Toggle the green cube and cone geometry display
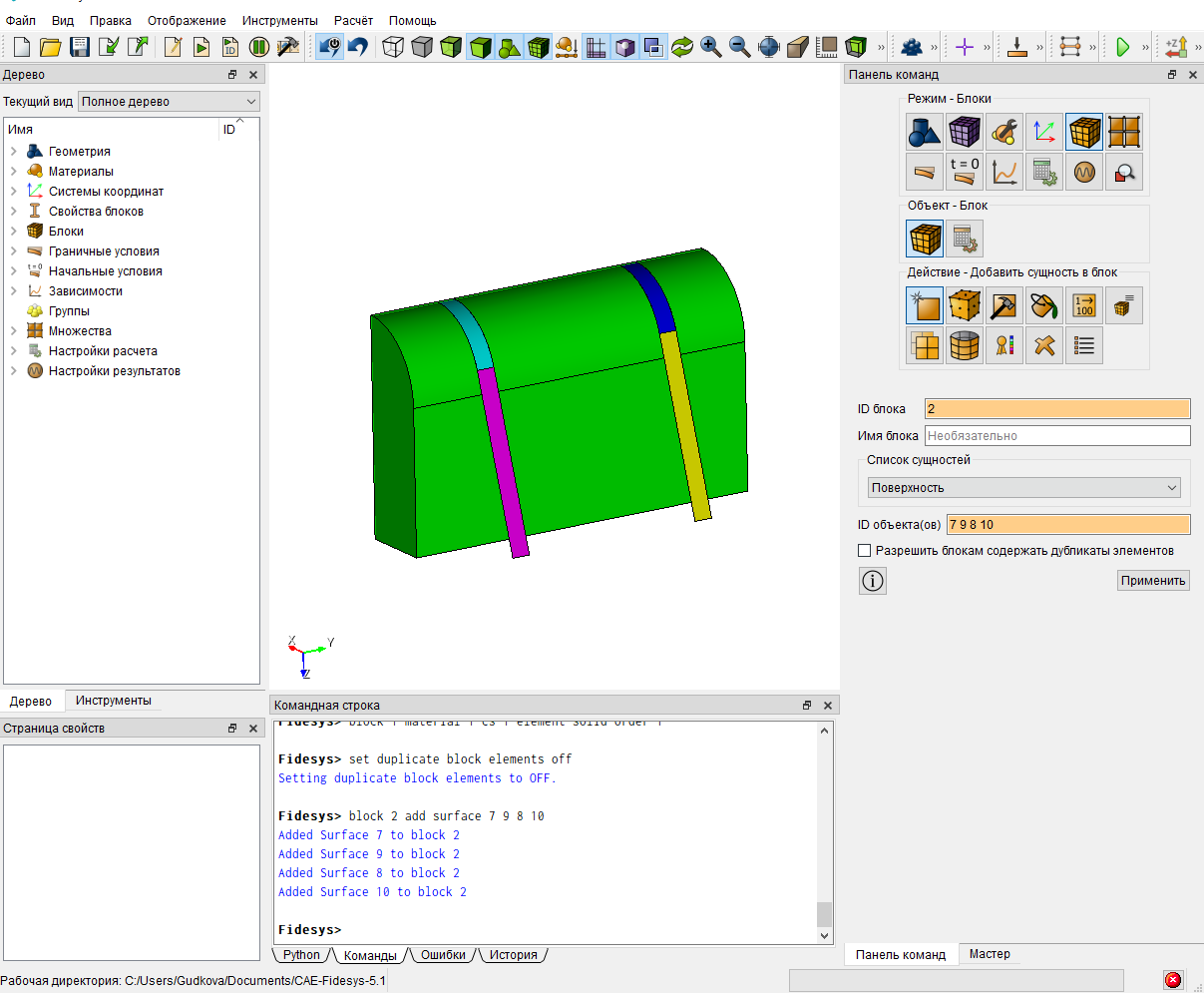This screenshot has width=1204, height=993. (510, 47)
